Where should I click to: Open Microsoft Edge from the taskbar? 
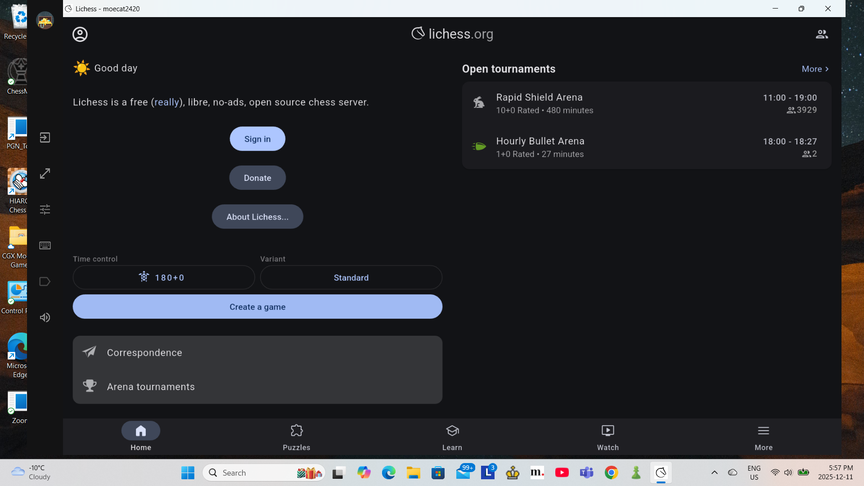coord(388,473)
